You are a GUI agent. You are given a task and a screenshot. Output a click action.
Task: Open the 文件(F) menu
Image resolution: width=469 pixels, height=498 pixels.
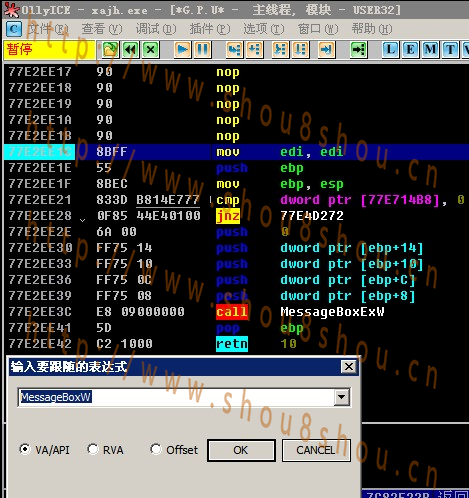click(x=48, y=29)
